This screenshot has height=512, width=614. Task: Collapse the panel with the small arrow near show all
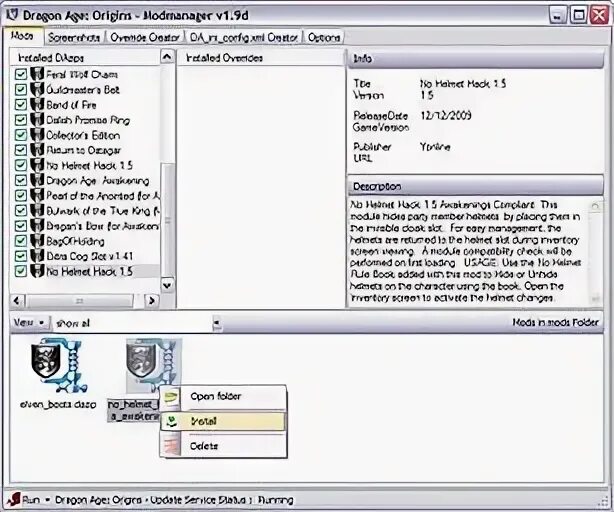(x=216, y=323)
